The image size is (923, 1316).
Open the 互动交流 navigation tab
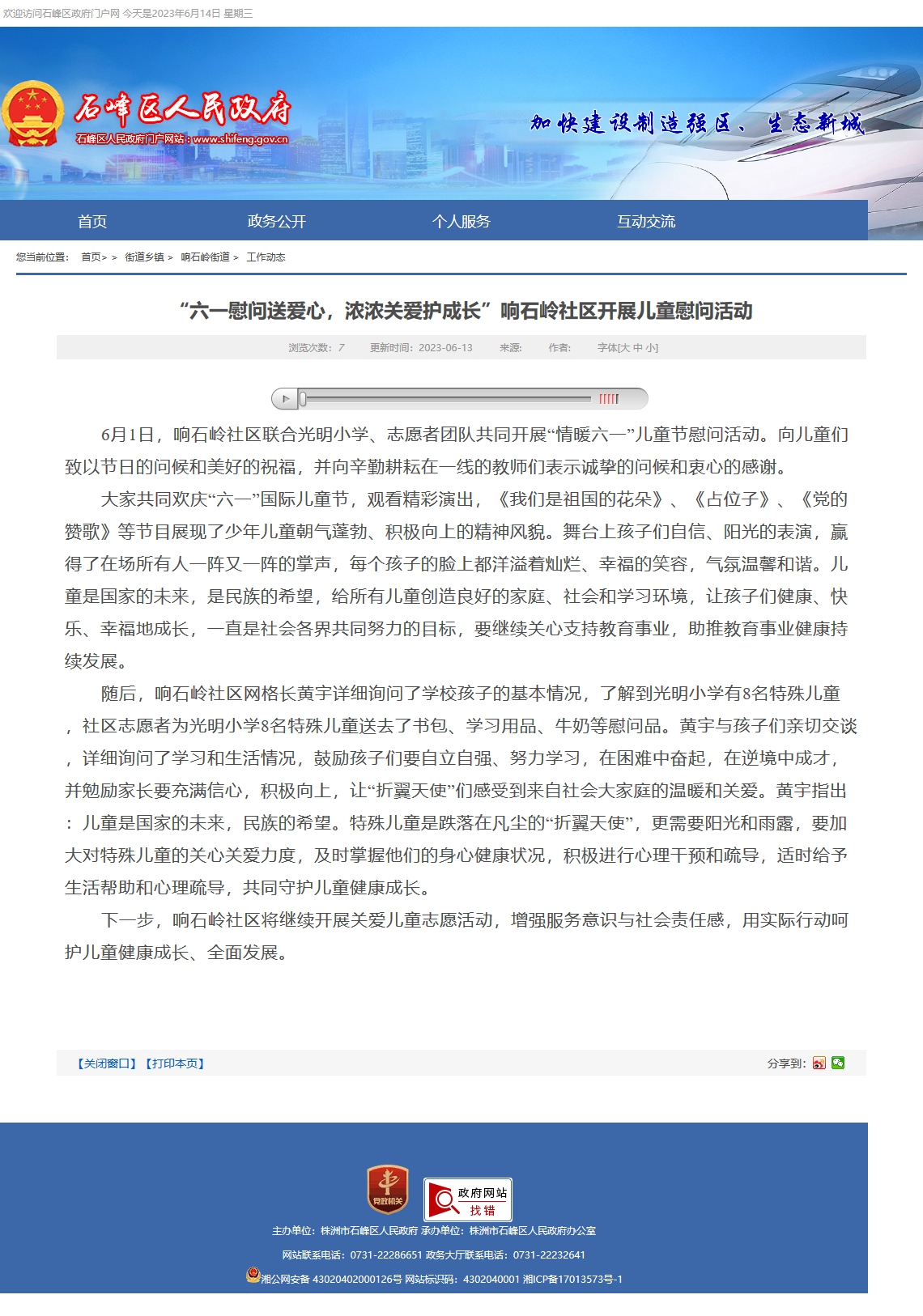(x=646, y=221)
